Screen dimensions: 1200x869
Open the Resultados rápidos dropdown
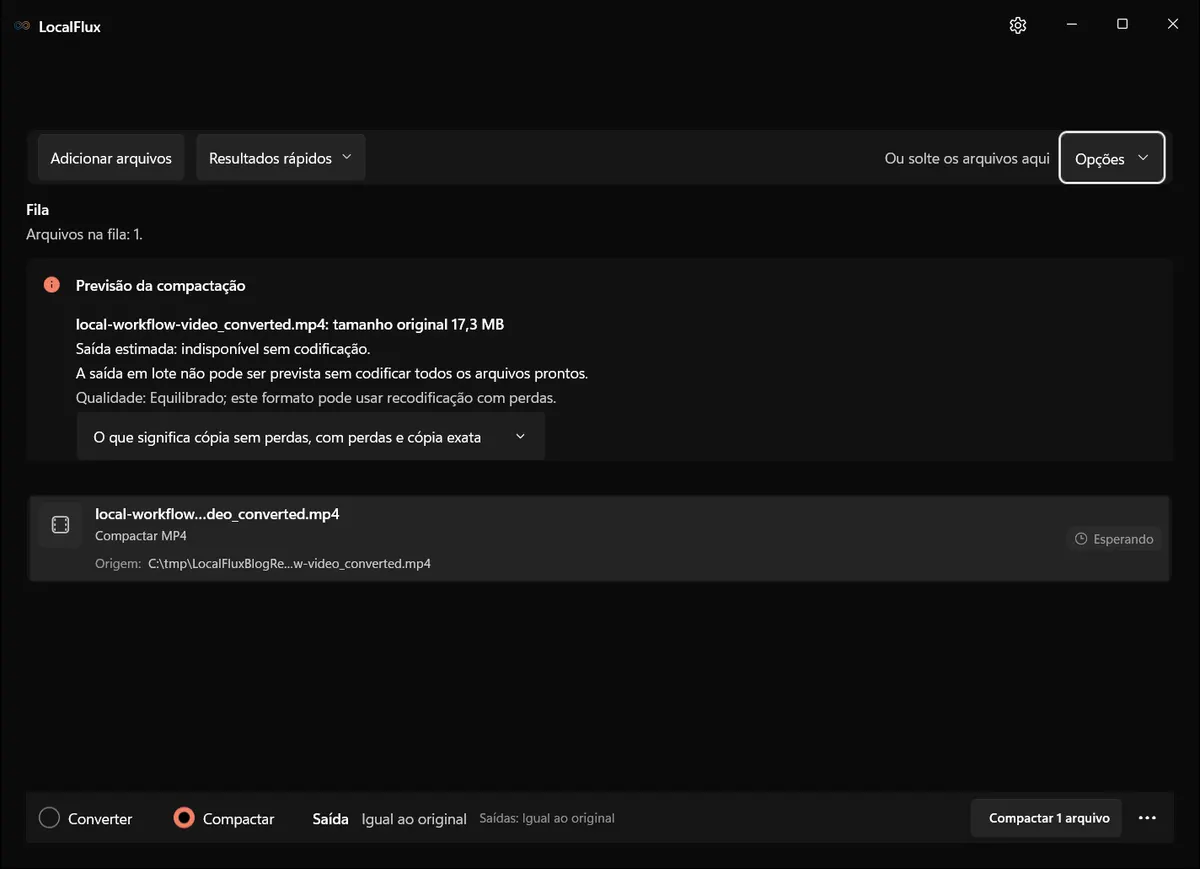click(280, 158)
